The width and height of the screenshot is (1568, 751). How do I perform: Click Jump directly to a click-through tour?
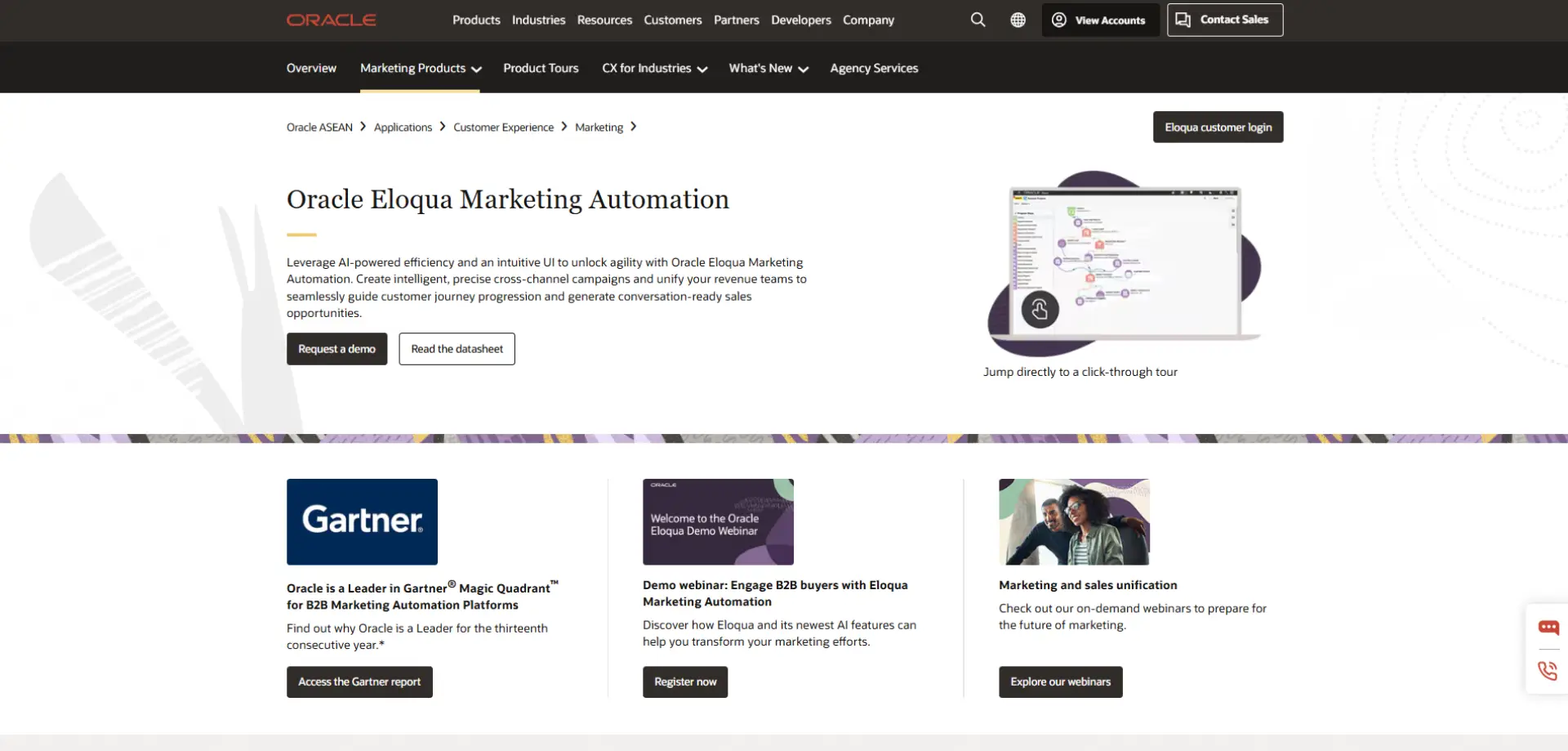[x=1080, y=372]
